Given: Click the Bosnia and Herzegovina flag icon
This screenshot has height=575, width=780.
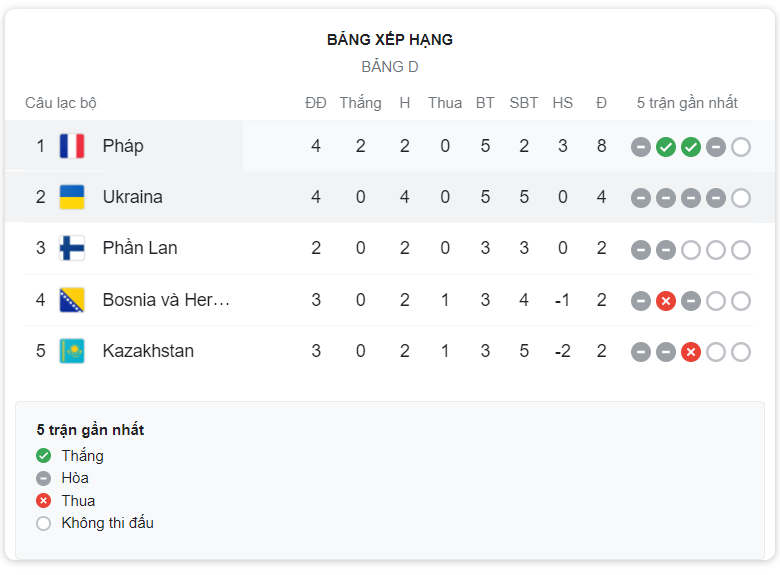Looking at the screenshot, I should pos(72,300).
